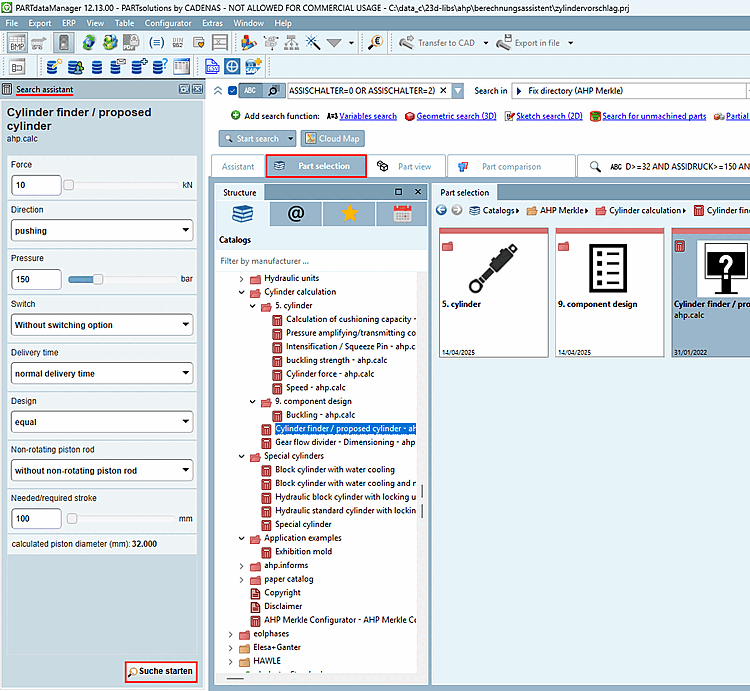750x691 pixels.
Task: Open the shopping cart icon in toolbar
Action: [38, 43]
